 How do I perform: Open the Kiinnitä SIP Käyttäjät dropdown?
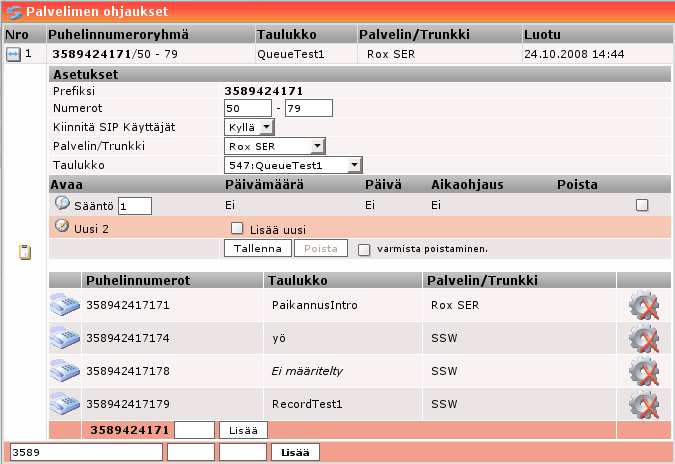pos(249,127)
